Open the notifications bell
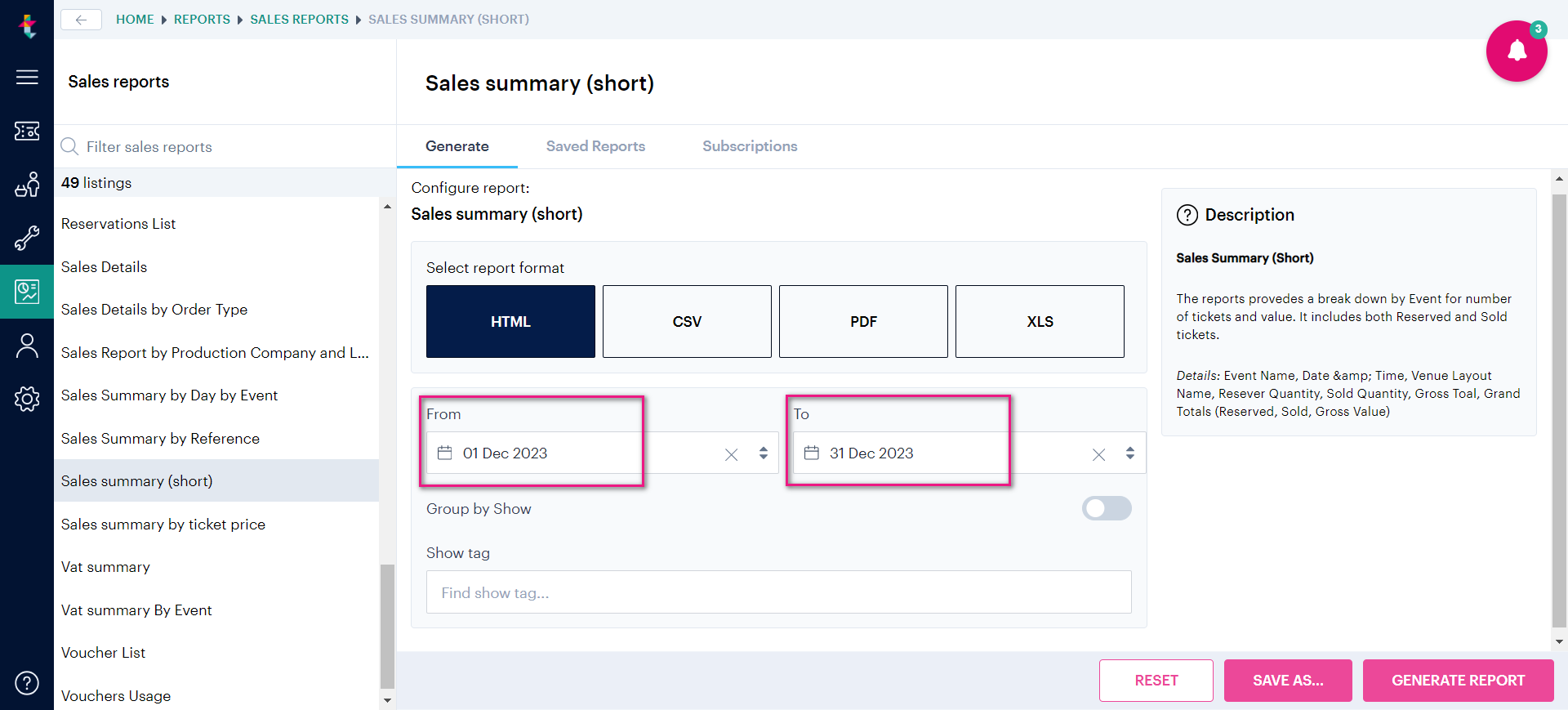Image resolution: width=1568 pixels, height=710 pixels. (x=1517, y=51)
